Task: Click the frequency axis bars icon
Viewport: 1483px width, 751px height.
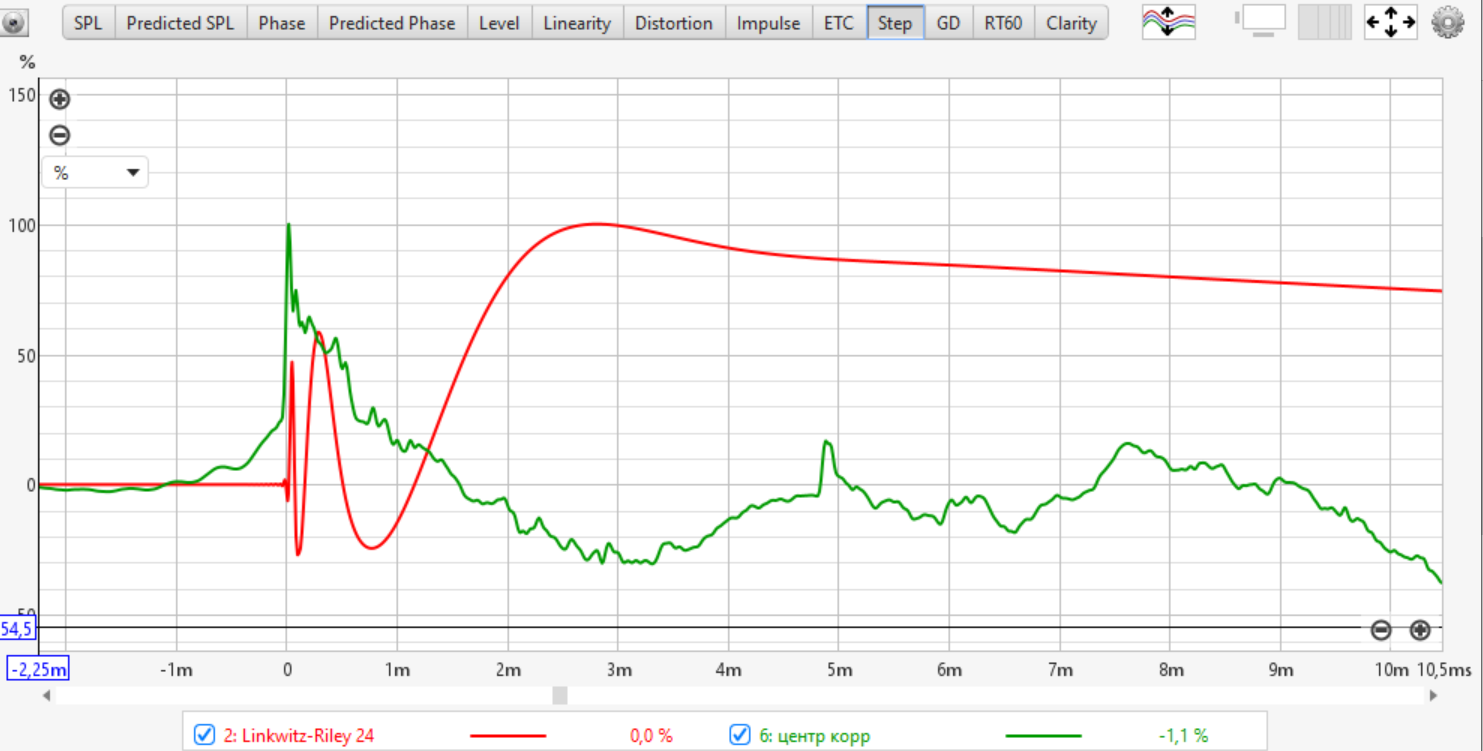Action: (x=1325, y=22)
